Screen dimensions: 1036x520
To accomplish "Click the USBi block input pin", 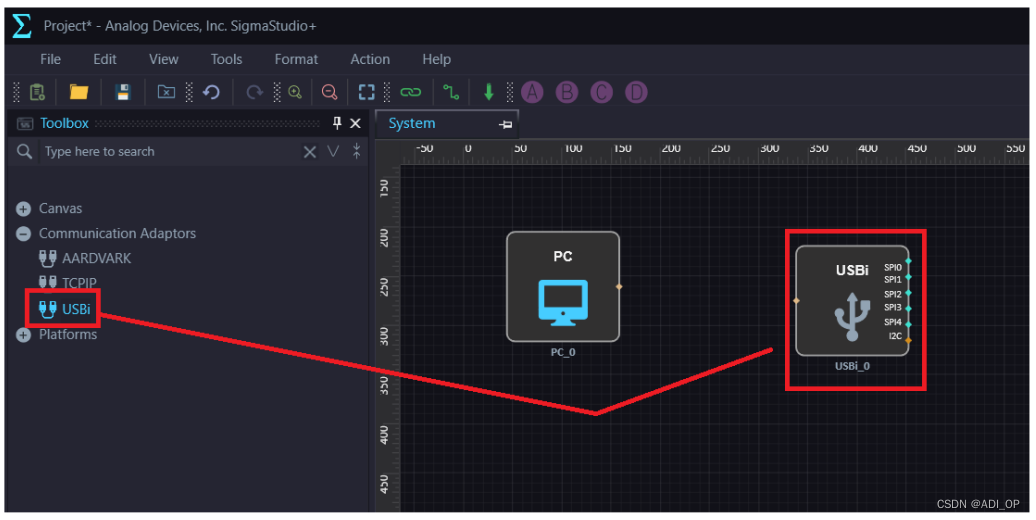I will click(x=796, y=301).
